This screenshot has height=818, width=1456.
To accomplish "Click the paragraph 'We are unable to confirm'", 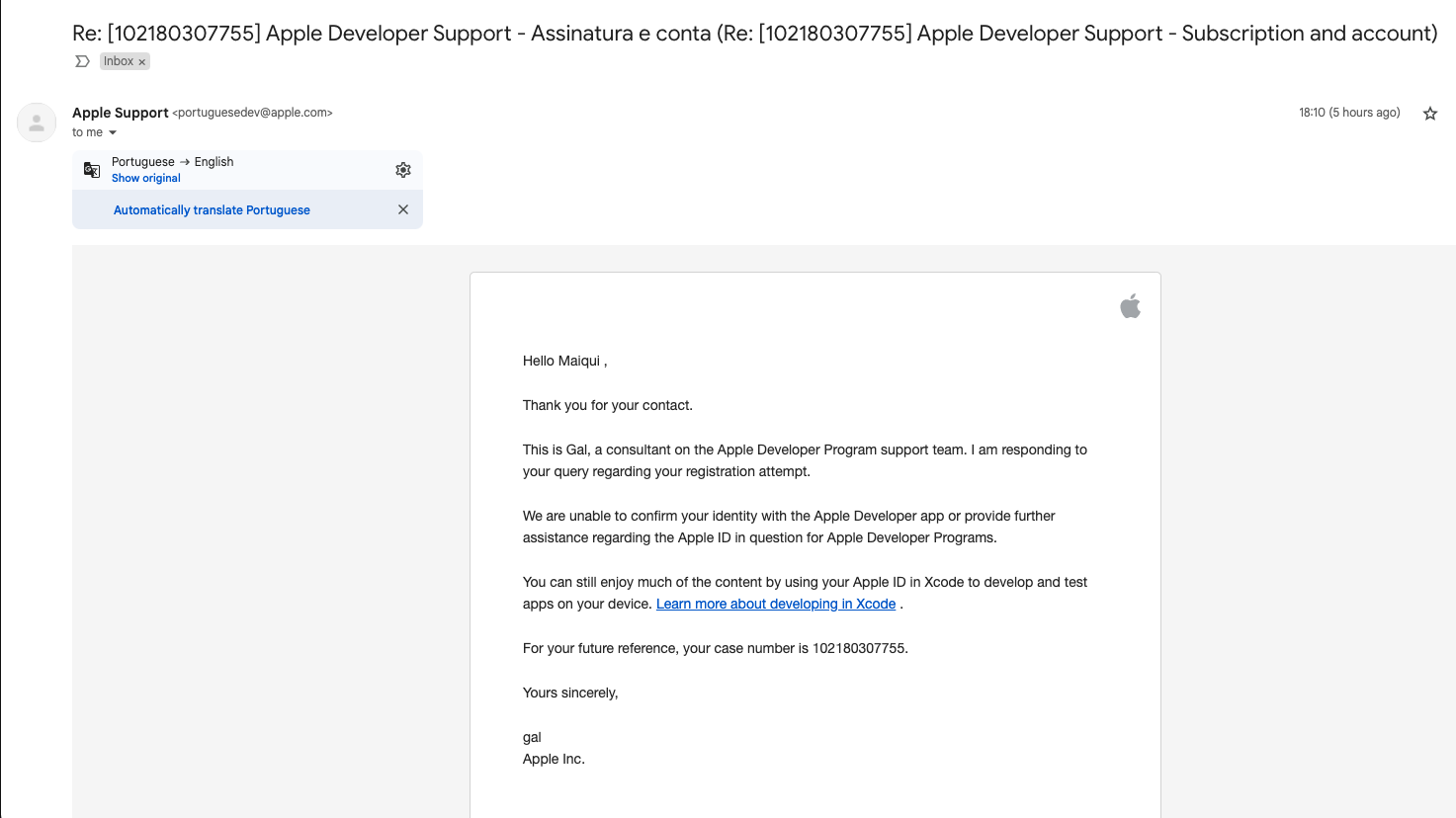I will point(789,528).
